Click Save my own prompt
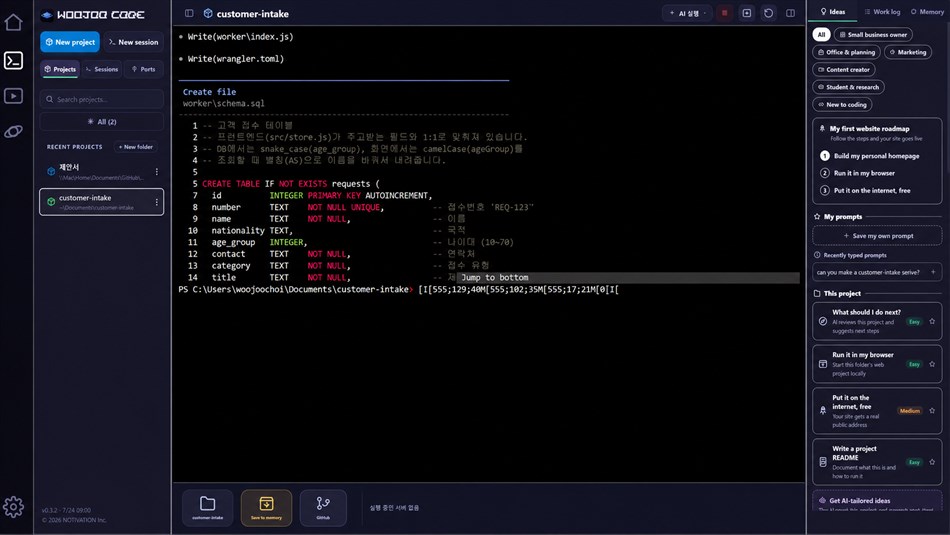The image size is (950, 535). tap(877, 236)
